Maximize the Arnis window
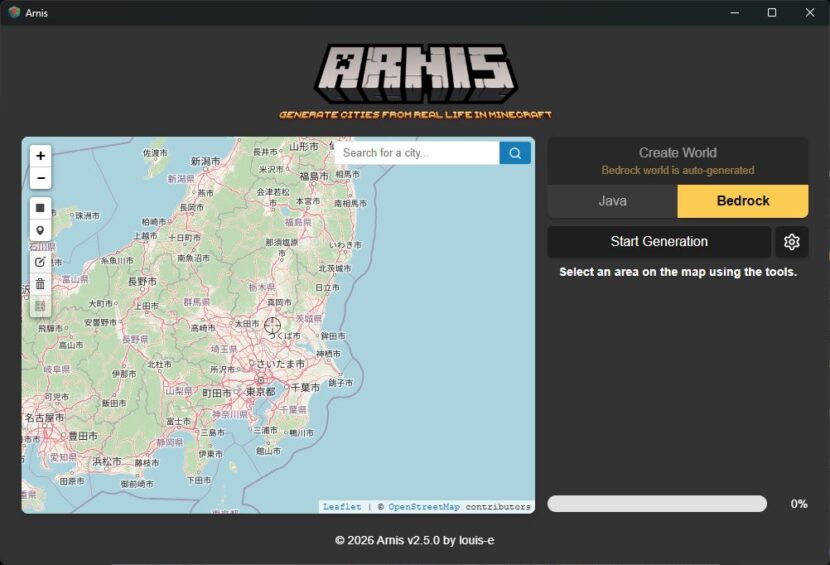The image size is (830, 565). [x=772, y=13]
